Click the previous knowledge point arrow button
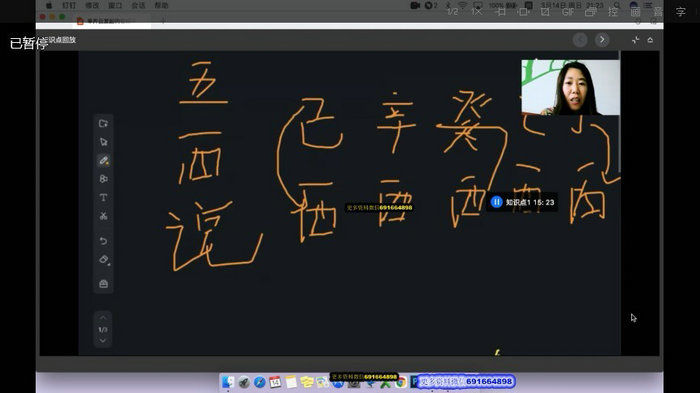Image resolution: width=700 pixels, height=393 pixels. tap(580, 40)
